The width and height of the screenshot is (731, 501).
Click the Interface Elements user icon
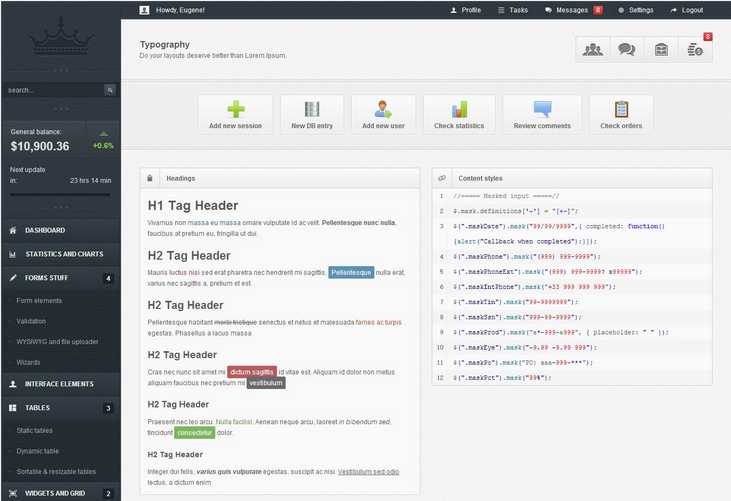click(x=13, y=384)
